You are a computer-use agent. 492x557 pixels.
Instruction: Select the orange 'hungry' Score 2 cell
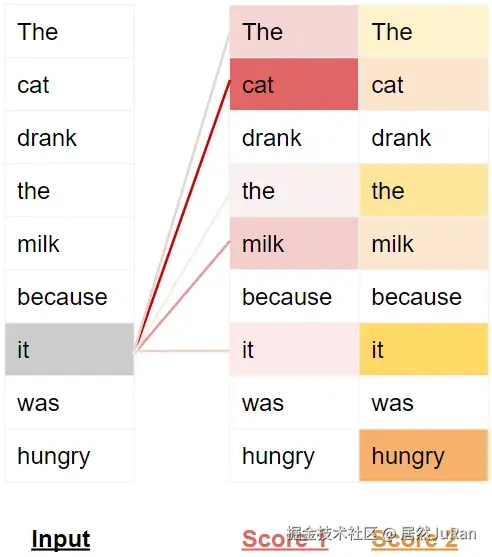click(423, 455)
